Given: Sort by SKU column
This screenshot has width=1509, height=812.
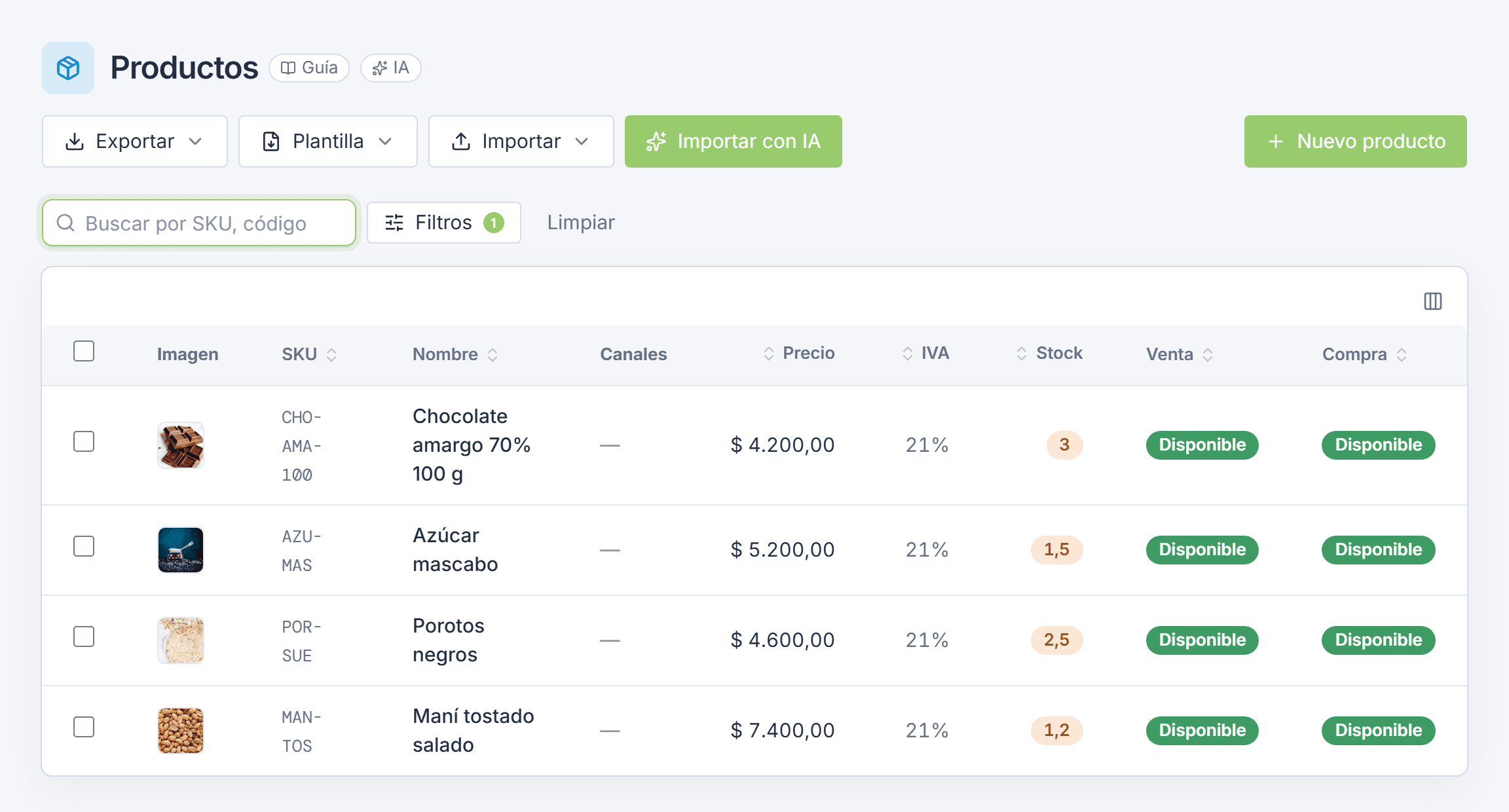Looking at the screenshot, I should click(309, 354).
